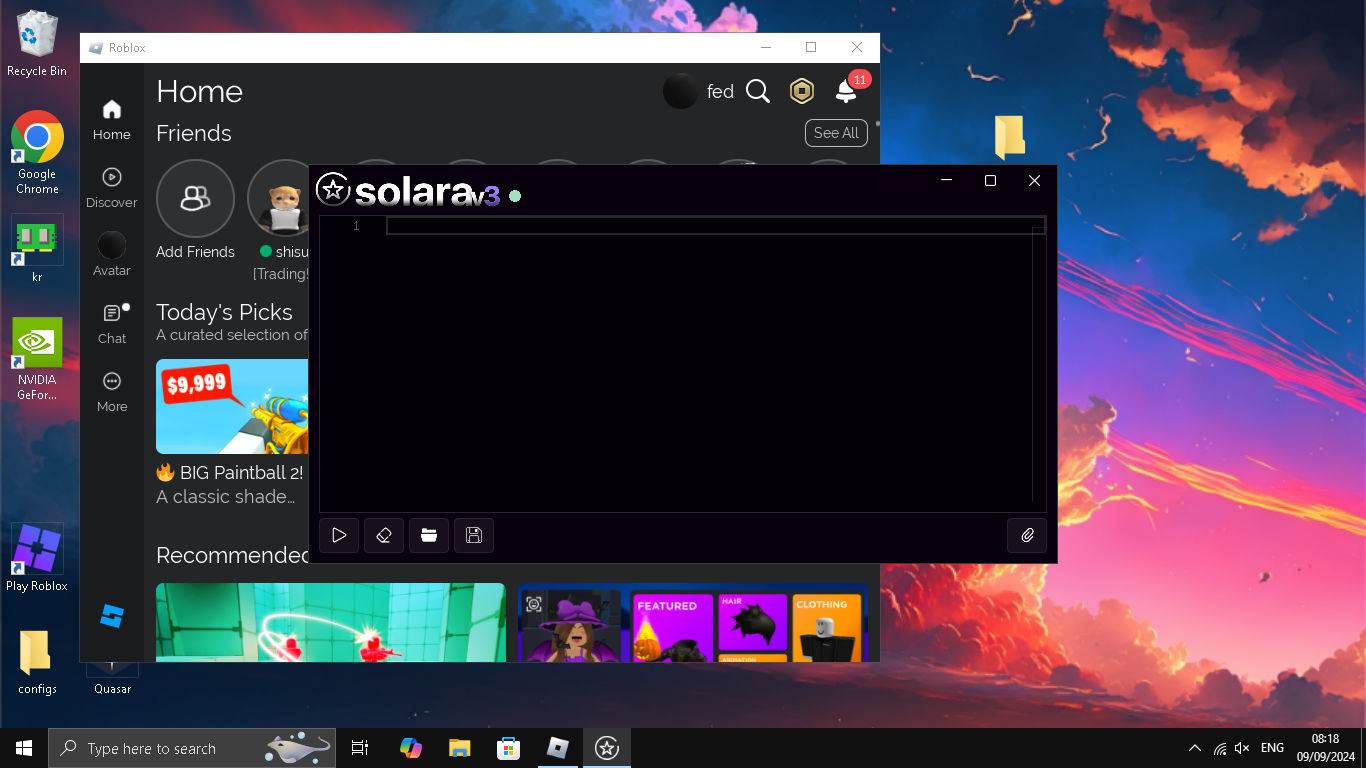The height and width of the screenshot is (768, 1366).
Task: Open clock and date in taskbar
Action: tap(1325, 748)
